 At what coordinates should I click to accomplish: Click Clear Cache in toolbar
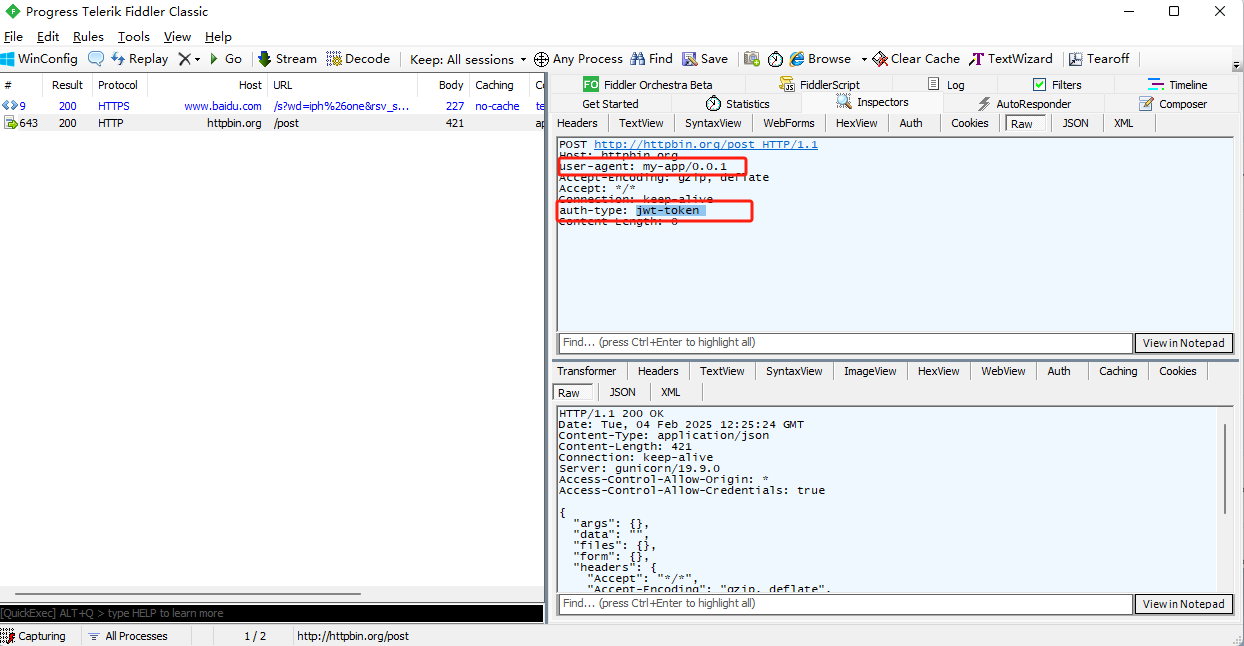click(916, 59)
